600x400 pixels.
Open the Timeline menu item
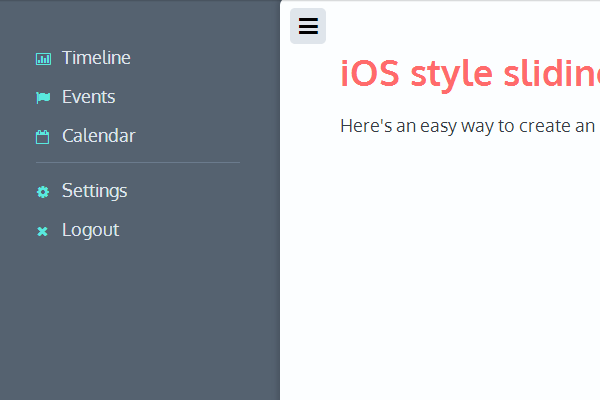[96, 58]
